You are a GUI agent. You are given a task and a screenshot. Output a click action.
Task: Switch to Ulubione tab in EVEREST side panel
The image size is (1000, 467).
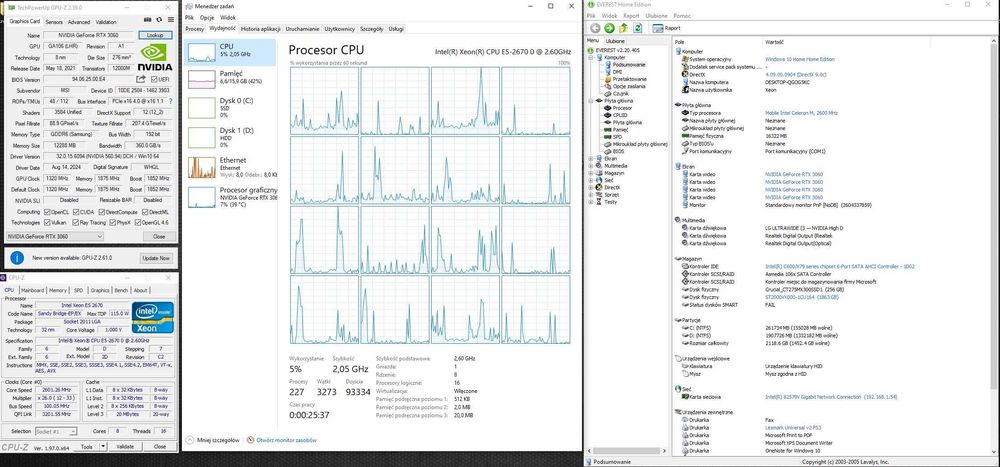coord(615,41)
